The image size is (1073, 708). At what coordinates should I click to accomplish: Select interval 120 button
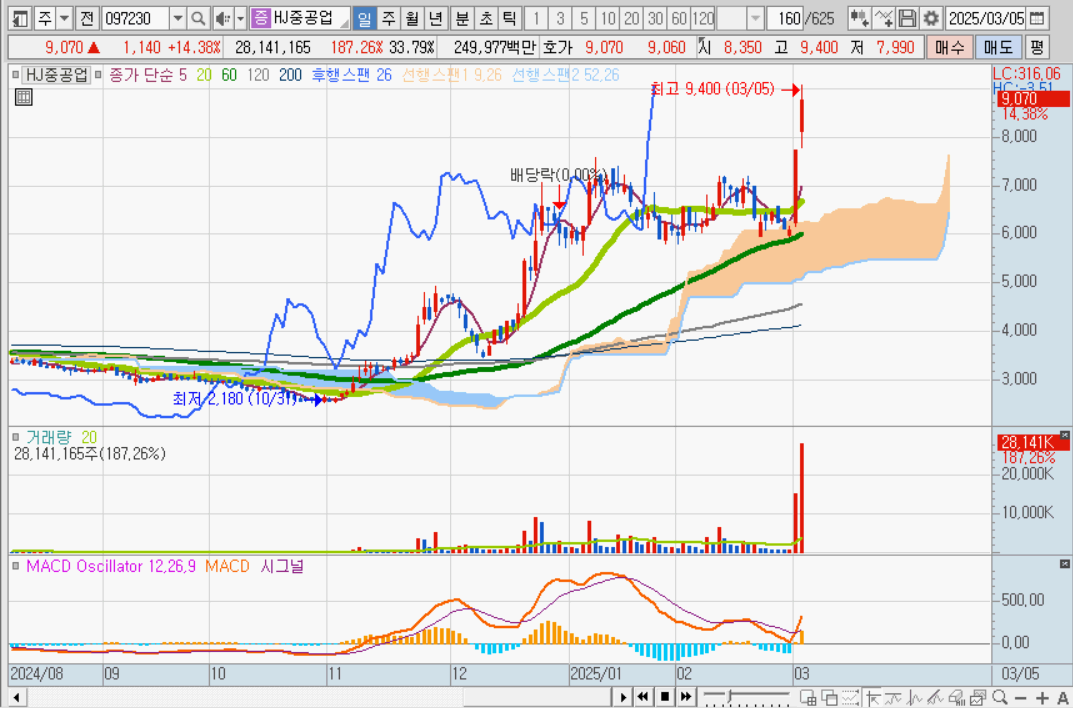click(703, 18)
